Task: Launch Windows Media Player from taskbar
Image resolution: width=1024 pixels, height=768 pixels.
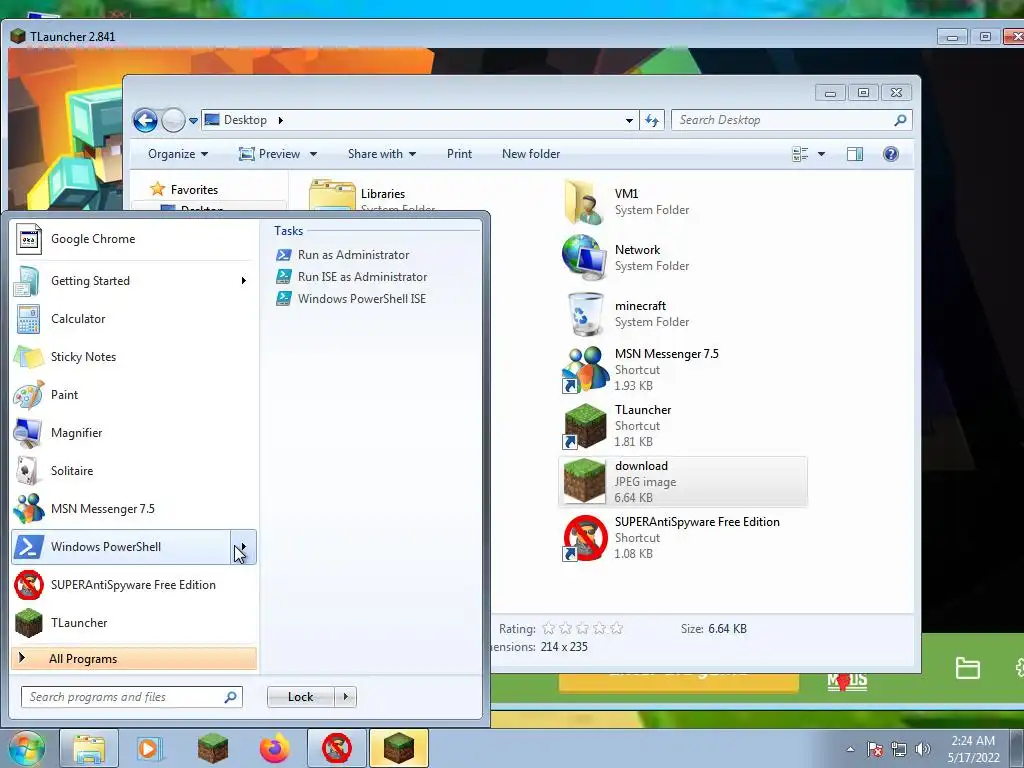Action: coord(150,748)
